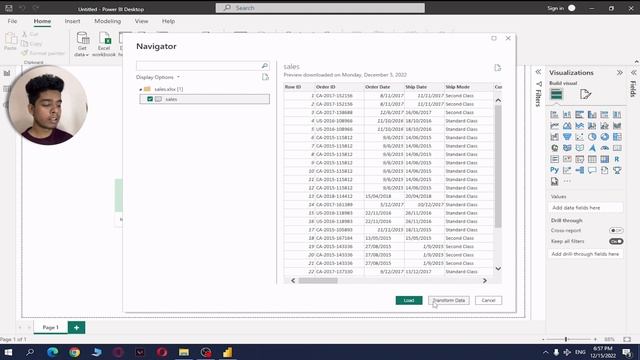This screenshot has width=640, height=360.
Task: Select the Funnel chart visual
Action: [x=567, y=137]
